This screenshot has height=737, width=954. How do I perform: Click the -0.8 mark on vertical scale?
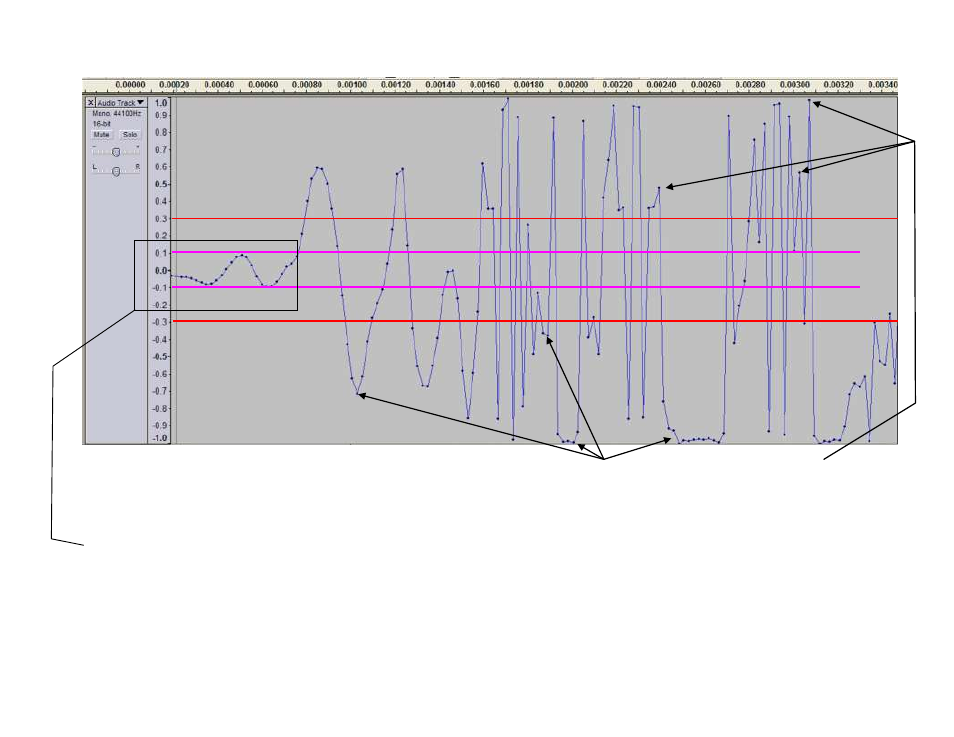point(159,408)
